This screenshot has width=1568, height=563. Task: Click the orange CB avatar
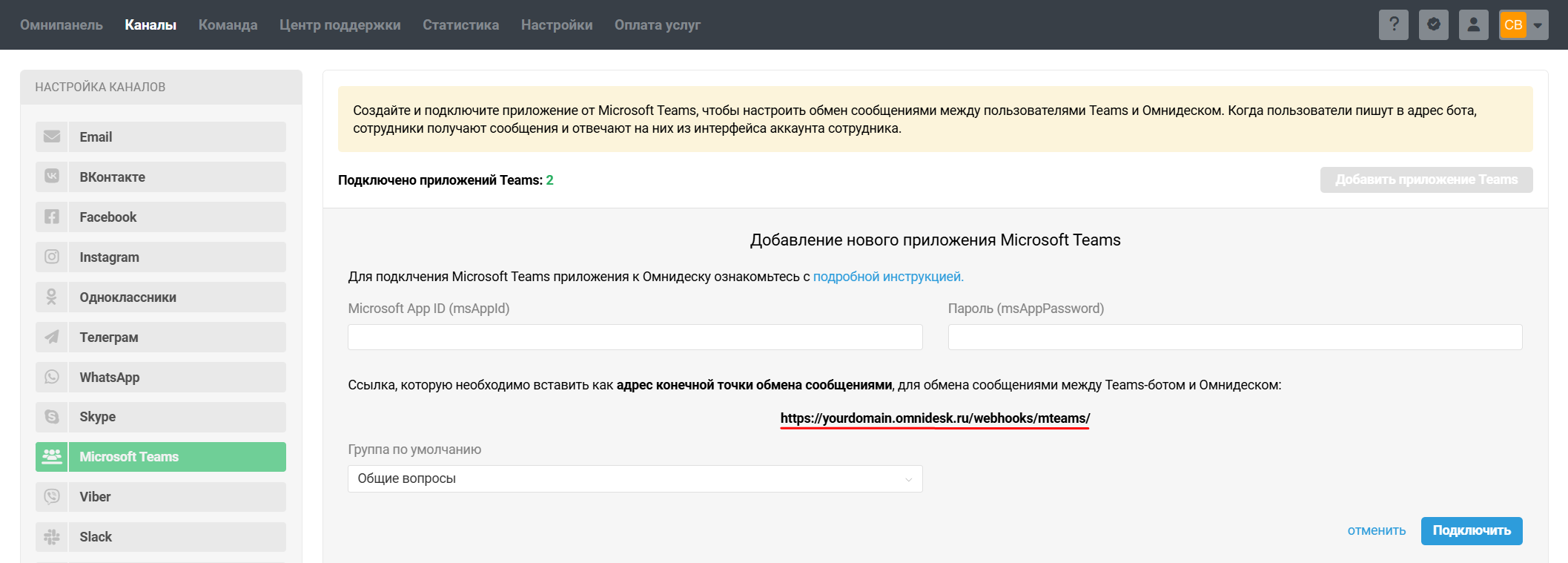click(1513, 25)
